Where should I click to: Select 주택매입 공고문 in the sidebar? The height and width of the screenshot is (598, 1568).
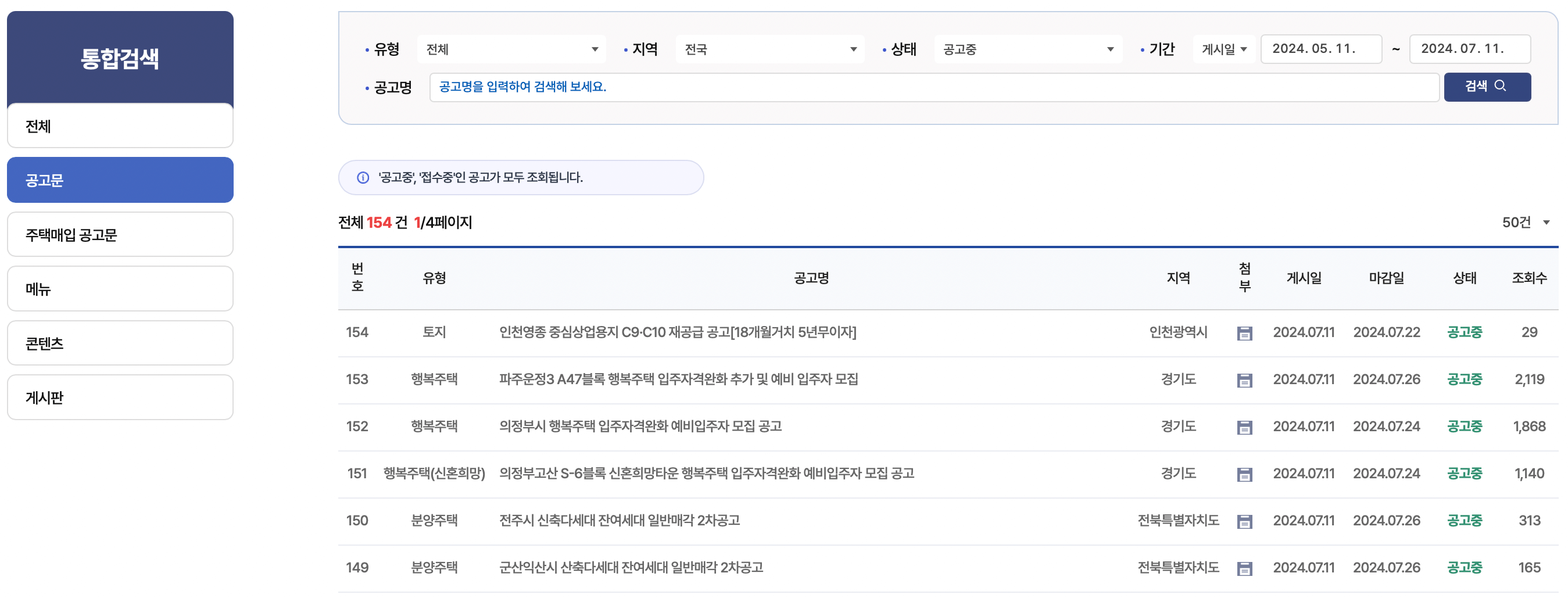tap(120, 234)
